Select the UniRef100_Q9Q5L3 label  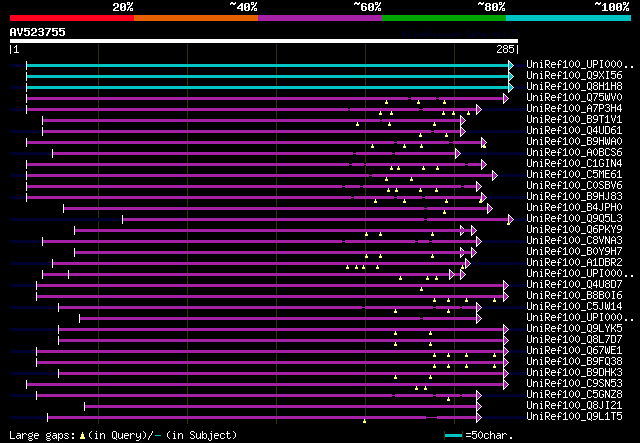[x=574, y=219]
